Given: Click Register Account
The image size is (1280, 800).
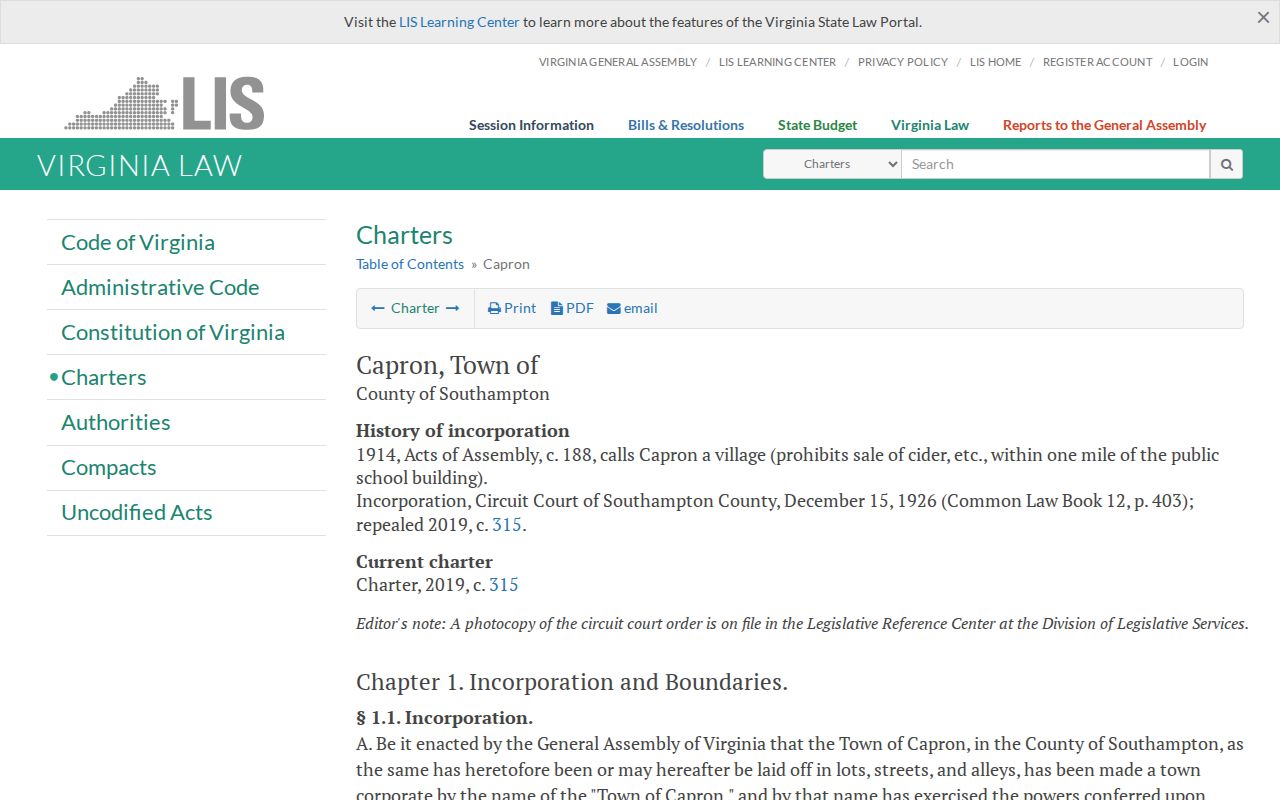Looking at the screenshot, I should [x=1097, y=62].
